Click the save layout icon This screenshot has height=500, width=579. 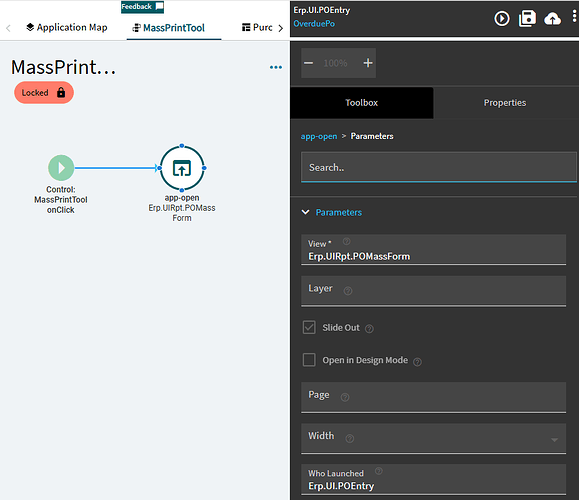527,18
